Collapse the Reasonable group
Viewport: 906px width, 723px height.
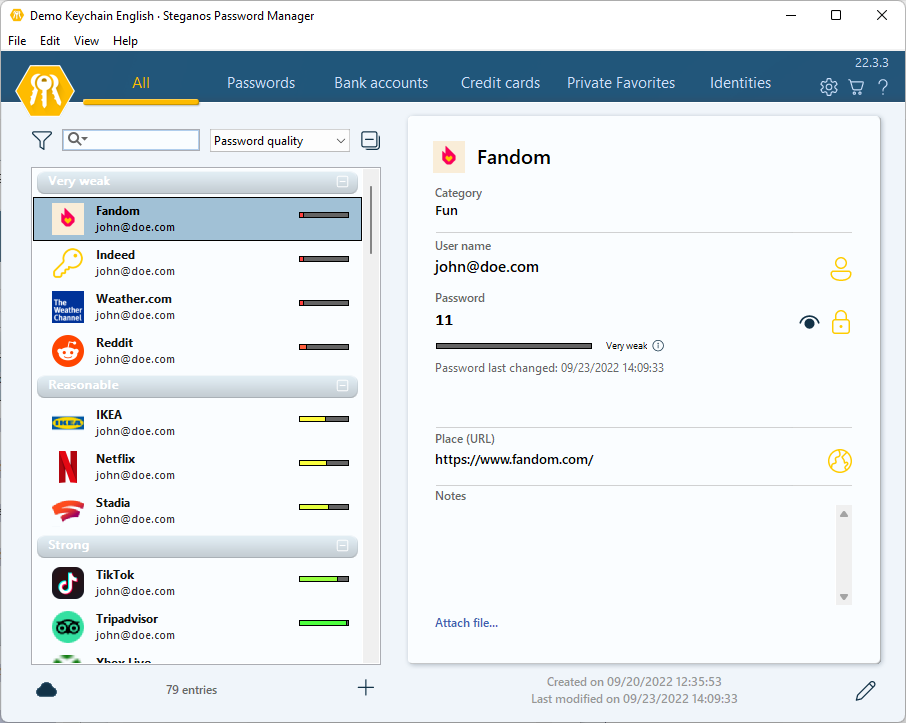pos(342,386)
